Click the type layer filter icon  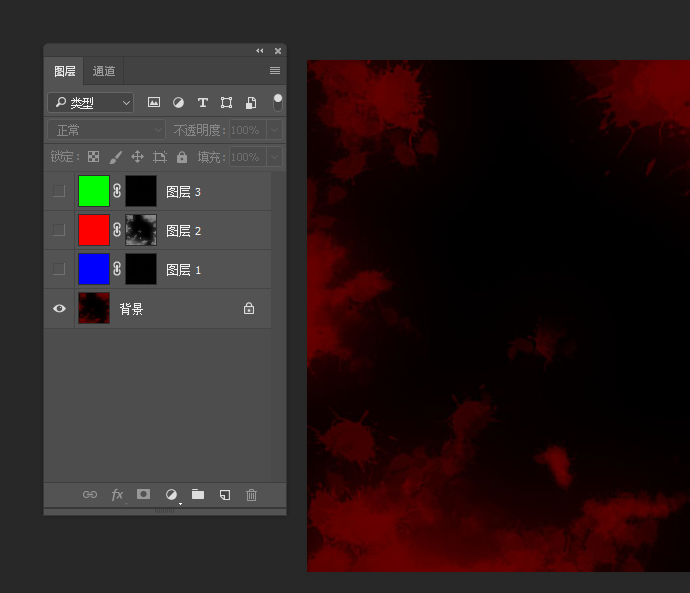coord(202,102)
